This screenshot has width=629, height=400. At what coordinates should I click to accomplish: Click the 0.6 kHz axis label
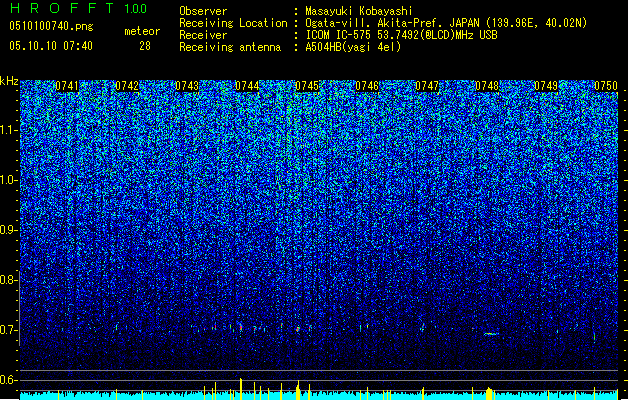(x=9, y=380)
